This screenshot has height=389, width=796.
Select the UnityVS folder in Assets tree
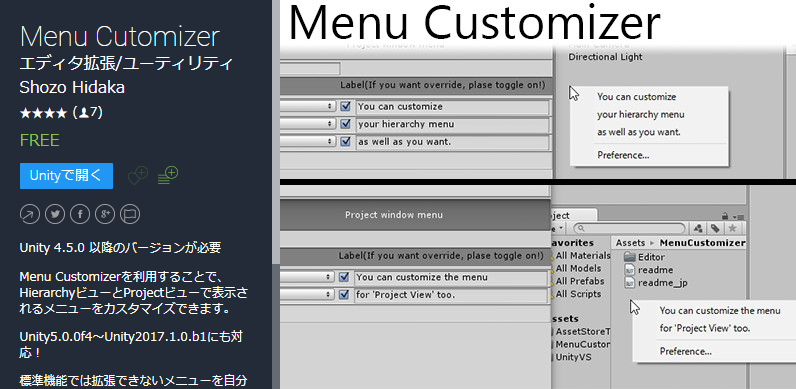(x=573, y=357)
